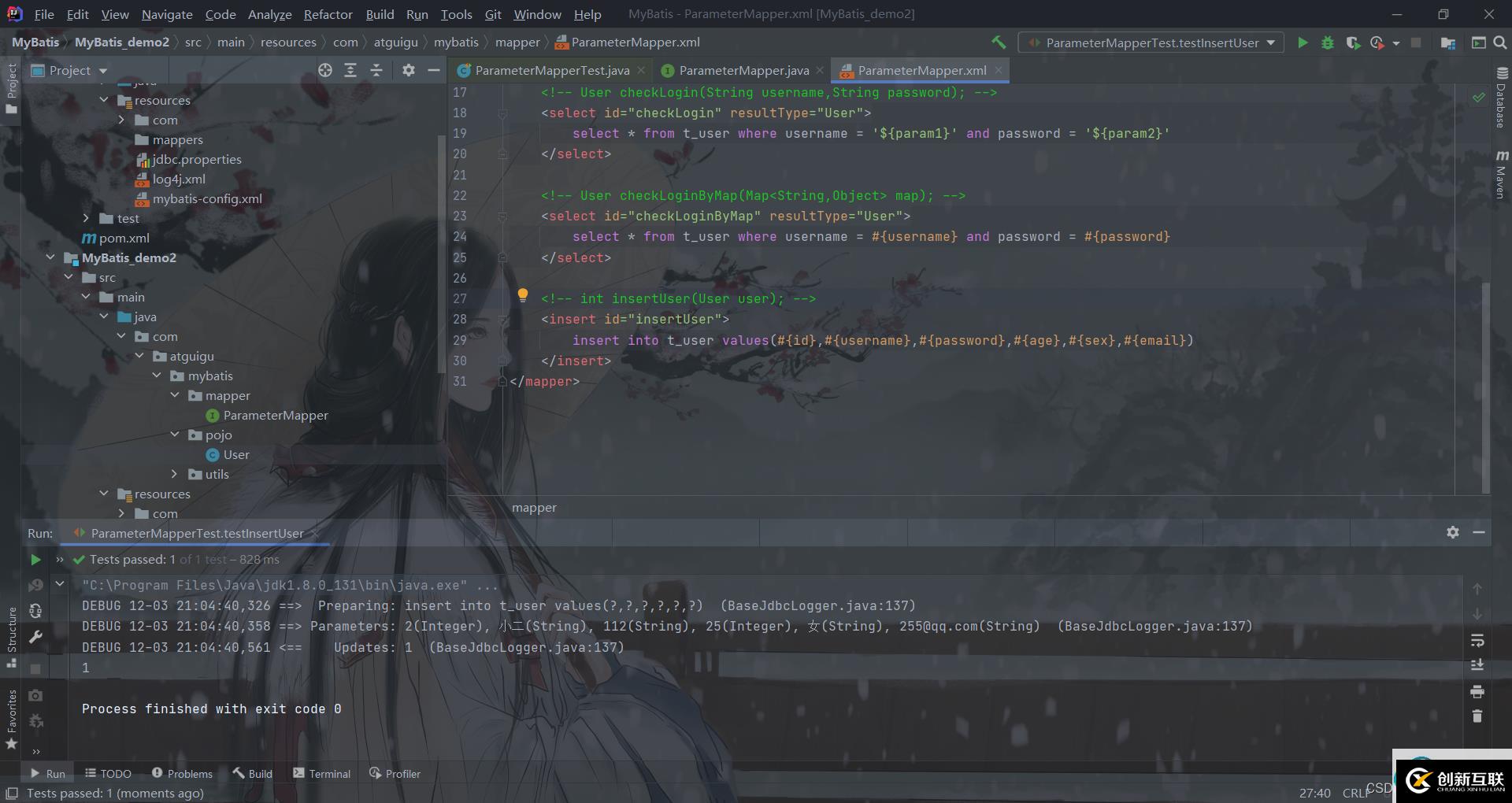Collapse the MyBatis_demo2 module
This screenshot has height=803, width=1512.
coord(50,257)
